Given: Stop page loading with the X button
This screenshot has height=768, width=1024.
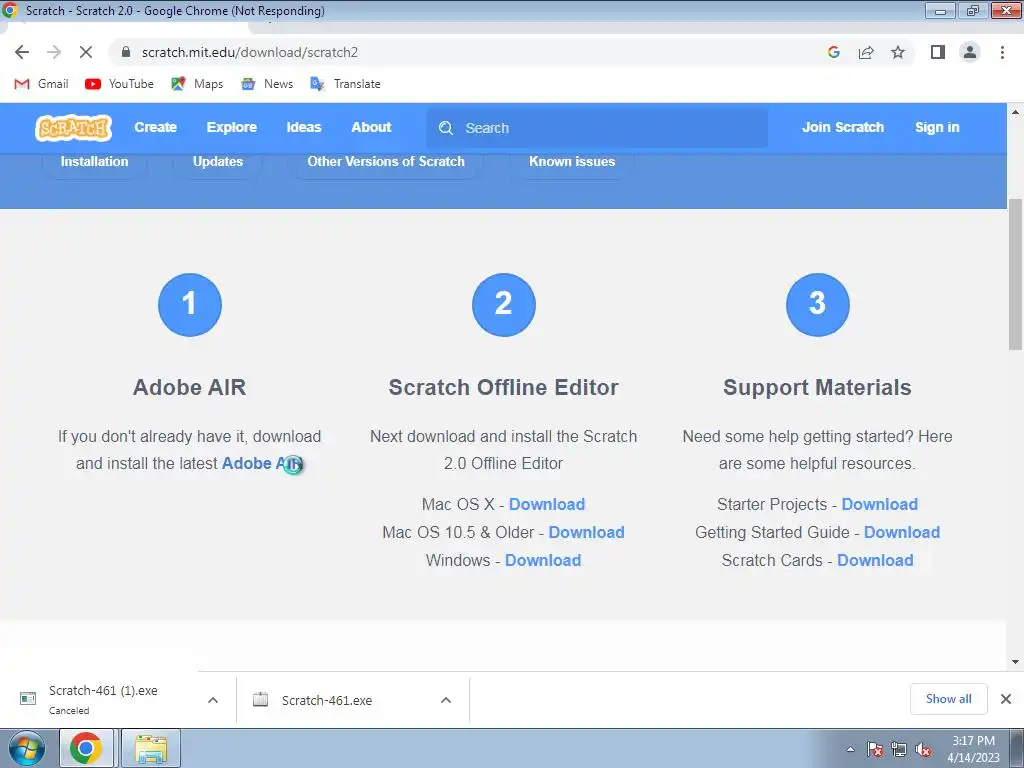Looking at the screenshot, I should (x=86, y=52).
